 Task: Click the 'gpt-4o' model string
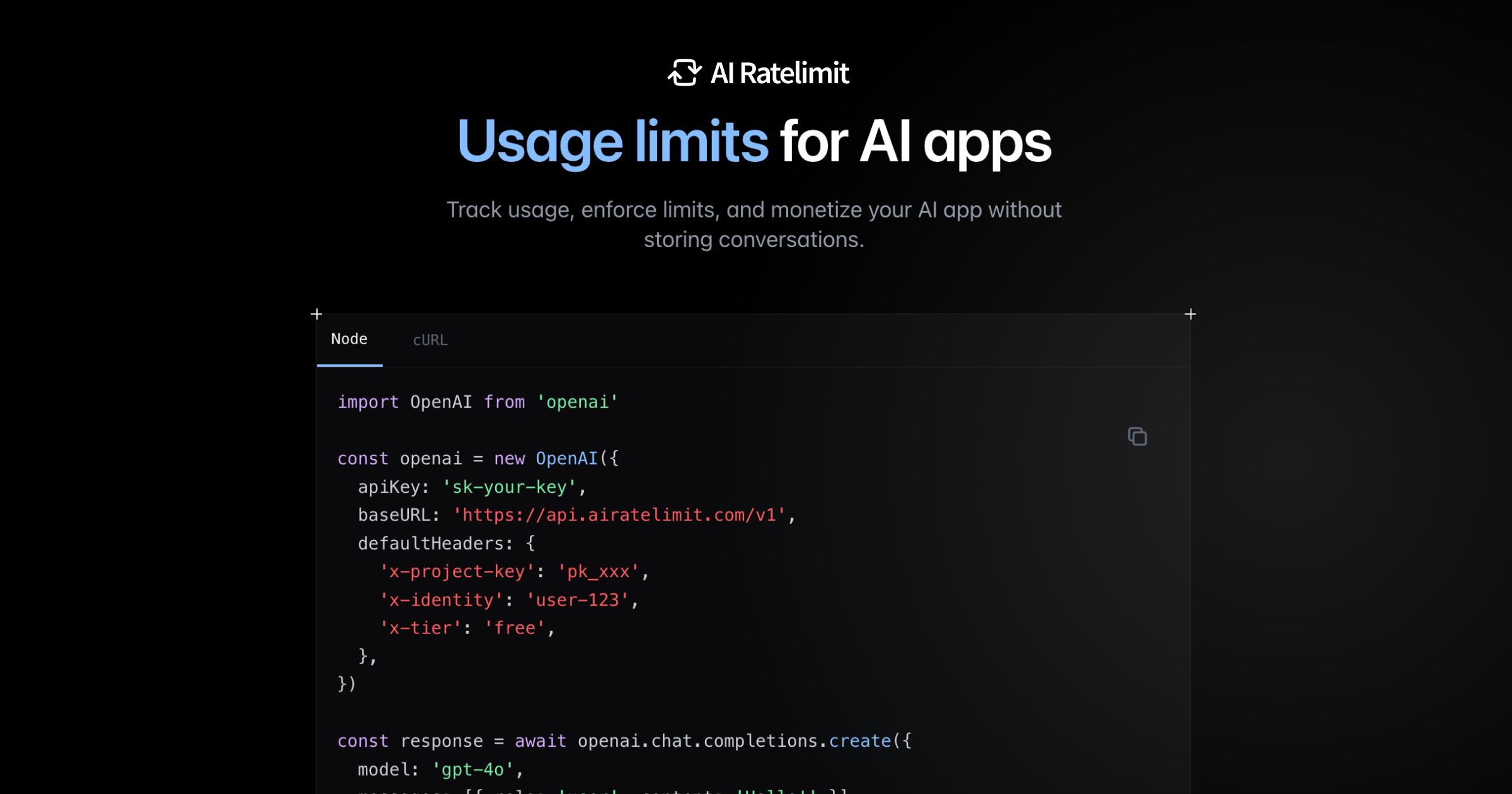pyautogui.click(x=472, y=769)
